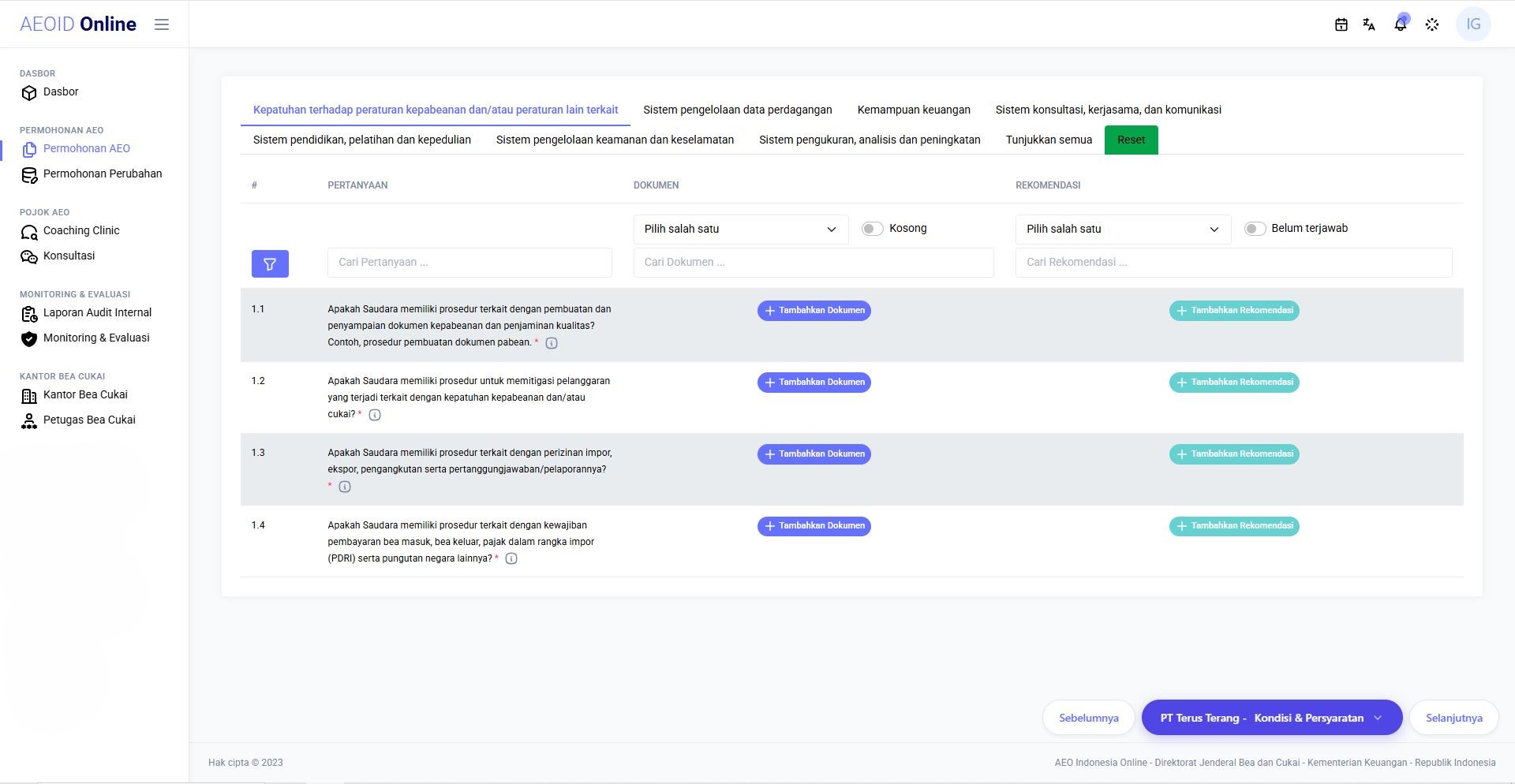
Task: Open the IG user avatar
Action: [1473, 24]
